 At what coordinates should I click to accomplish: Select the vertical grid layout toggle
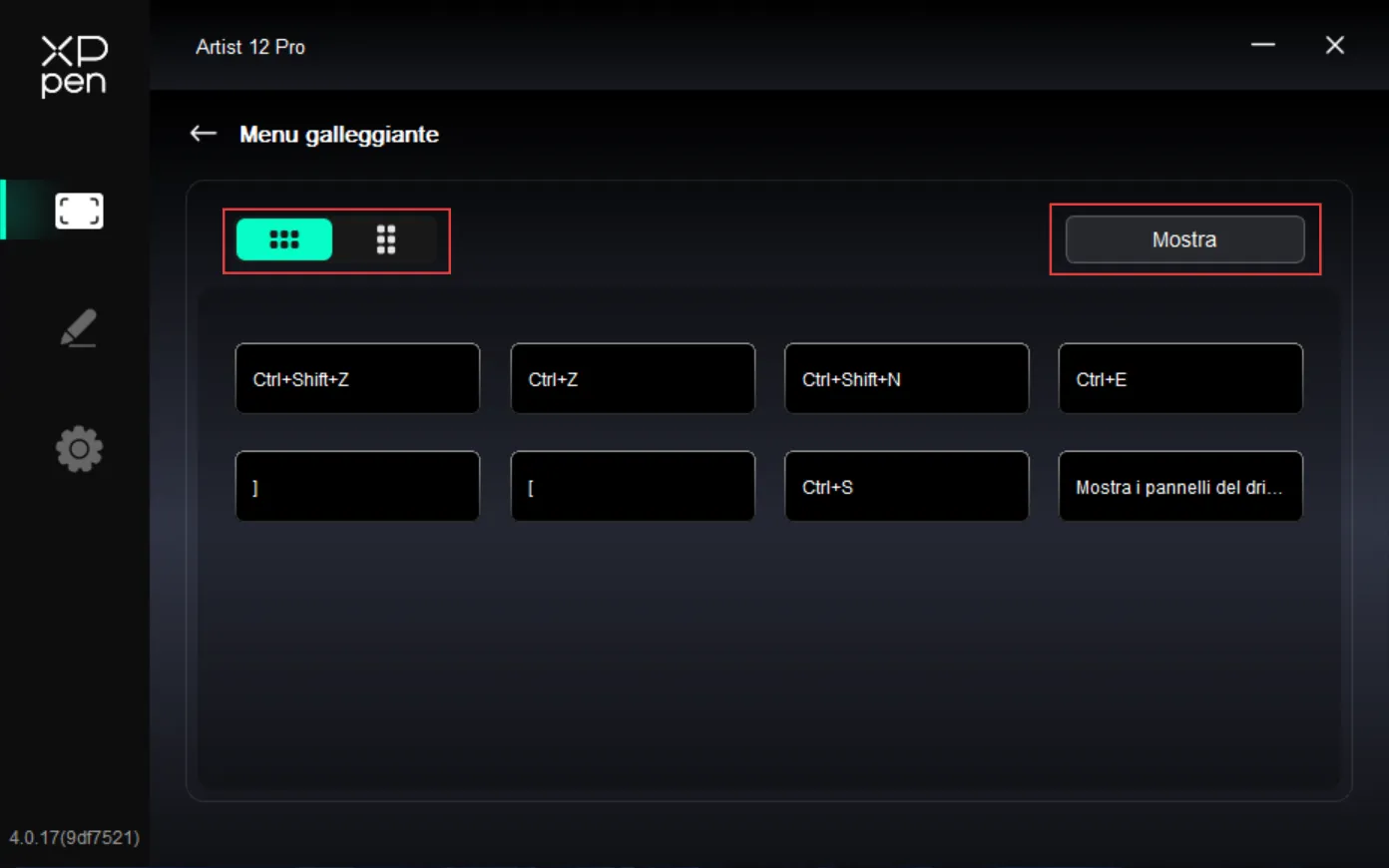point(386,239)
